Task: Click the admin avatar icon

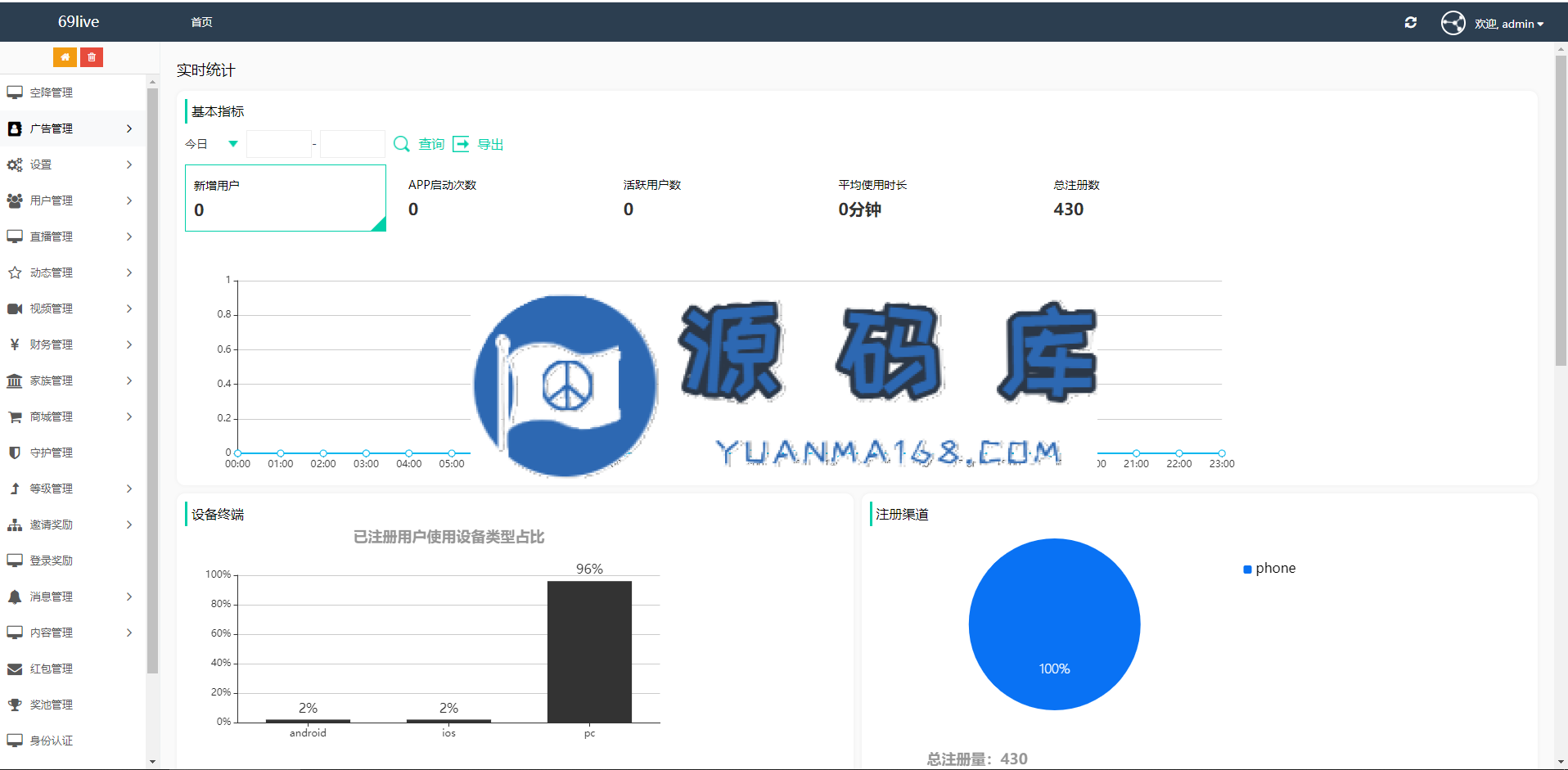Action: point(1453,23)
